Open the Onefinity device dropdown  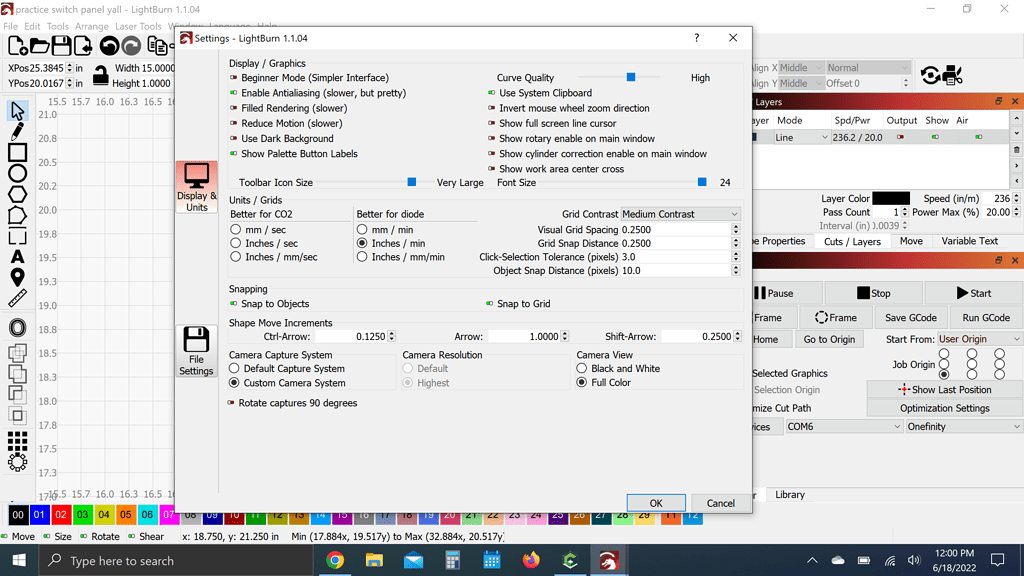pos(963,426)
